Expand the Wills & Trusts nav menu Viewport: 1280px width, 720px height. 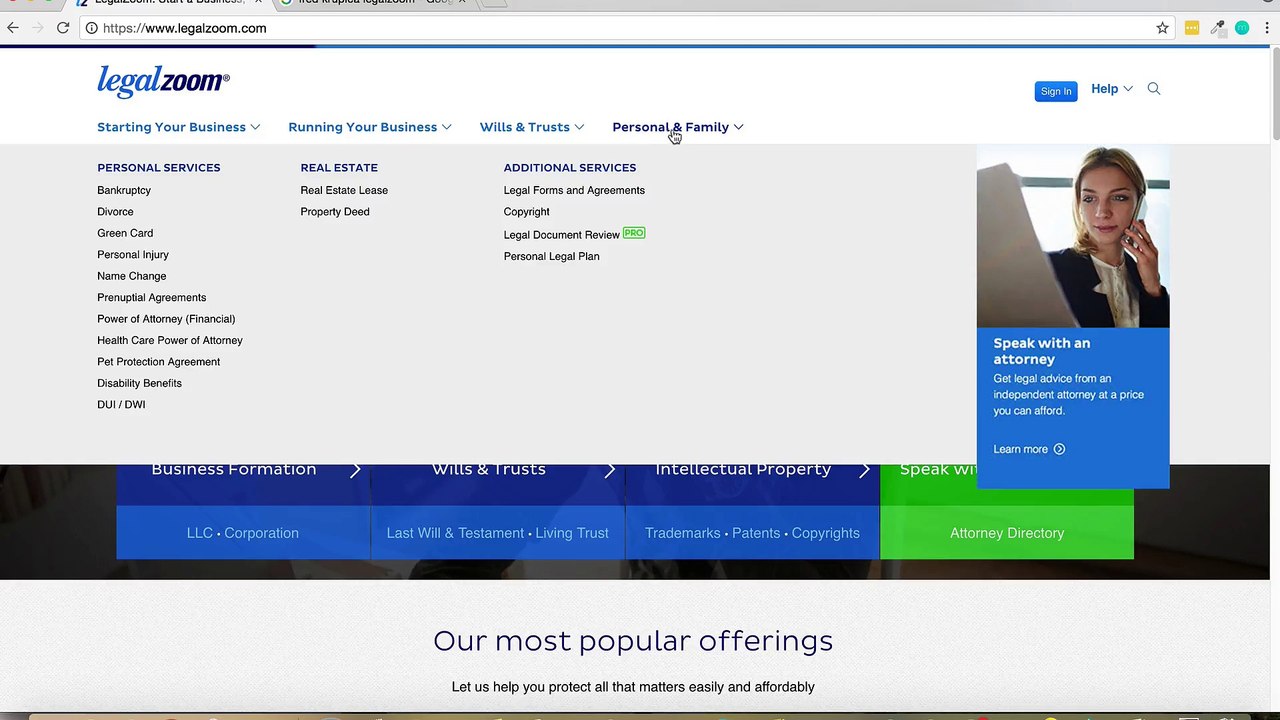tap(532, 127)
